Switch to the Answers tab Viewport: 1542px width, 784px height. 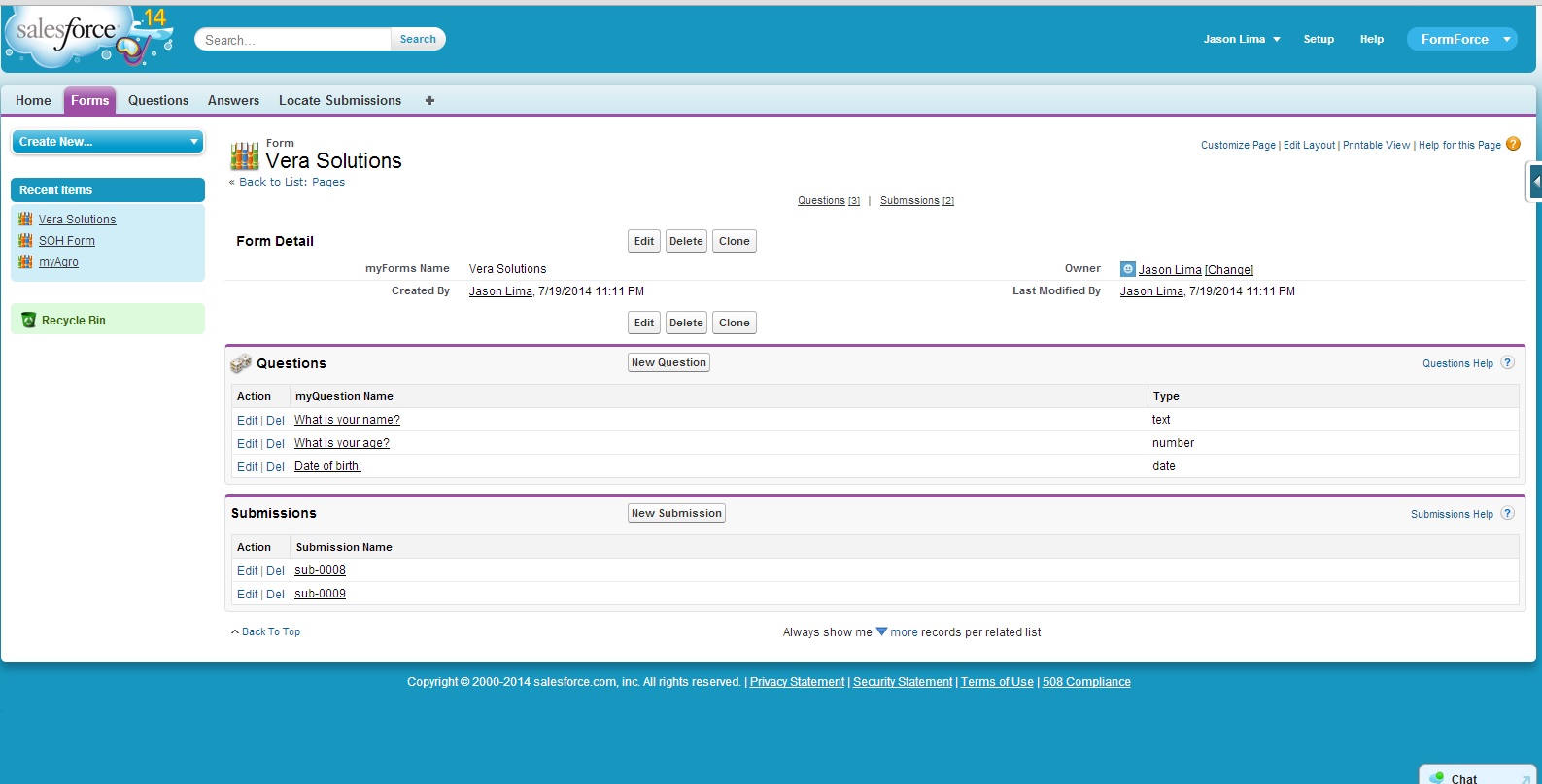[233, 100]
